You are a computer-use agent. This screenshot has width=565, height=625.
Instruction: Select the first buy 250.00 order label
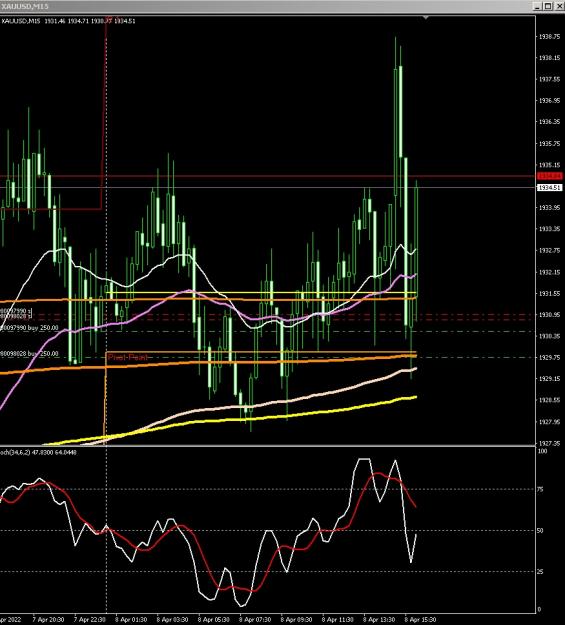coord(30,328)
